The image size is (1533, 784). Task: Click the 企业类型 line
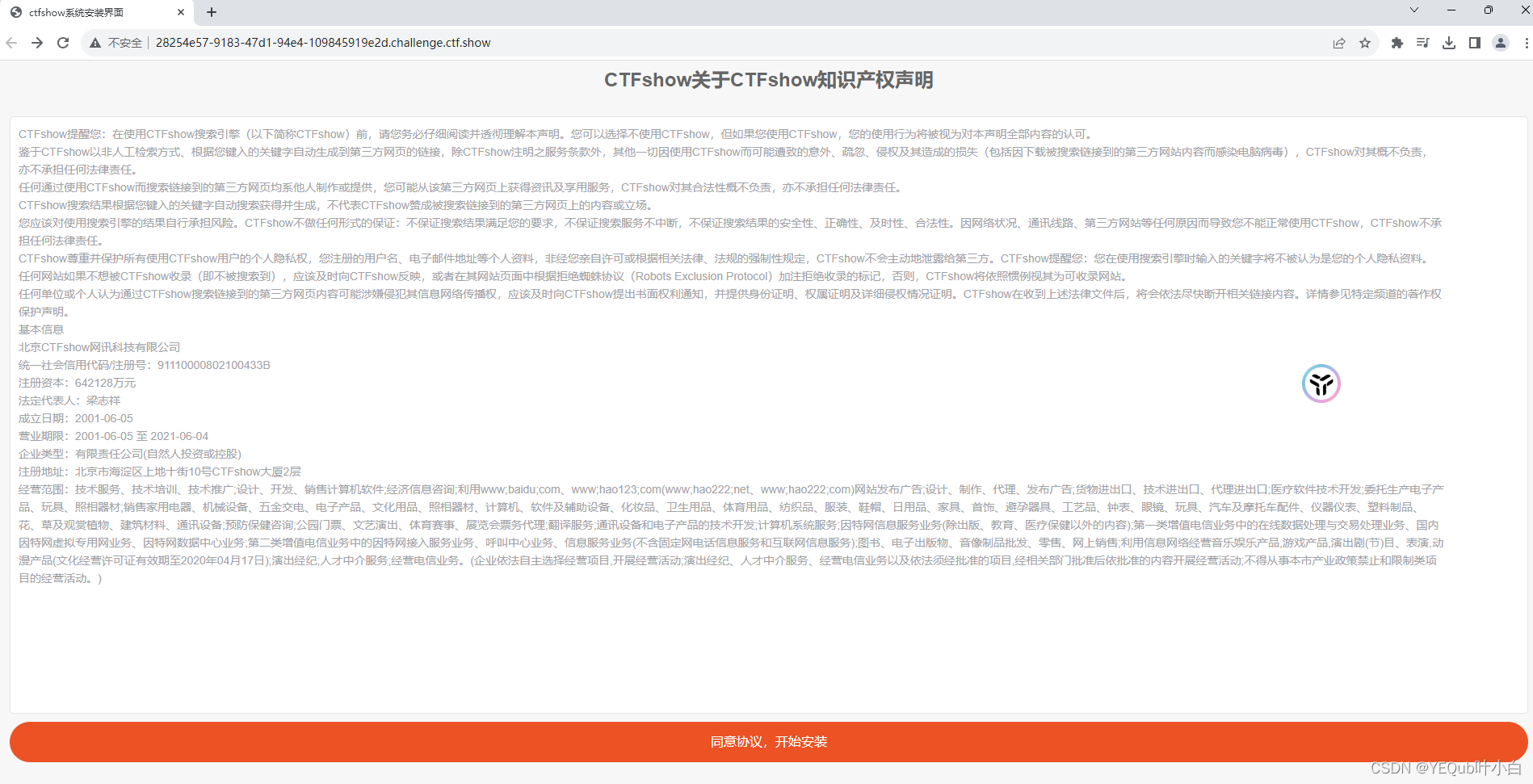click(x=130, y=454)
